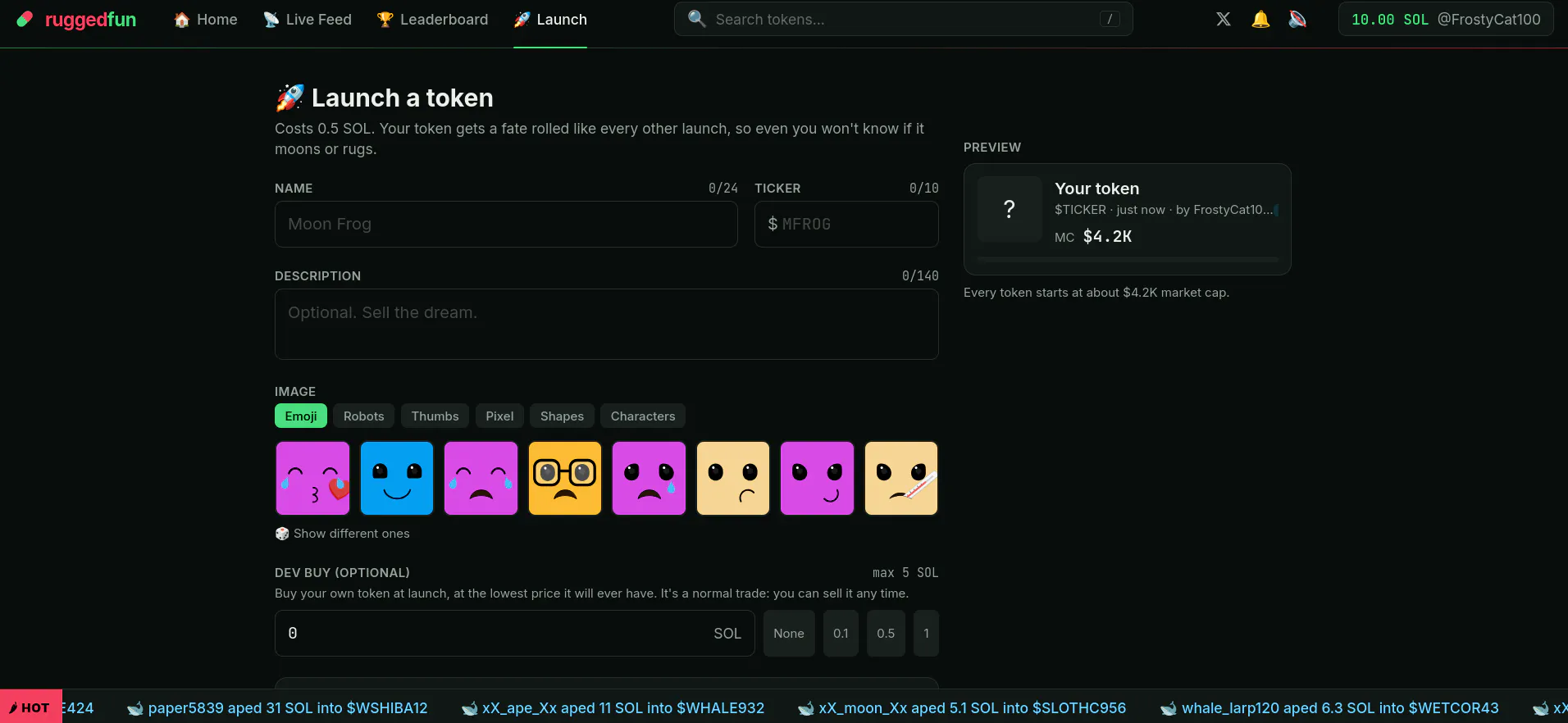The height and width of the screenshot is (723, 1568).
Task: Switch to Characters image category
Action: click(643, 416)
